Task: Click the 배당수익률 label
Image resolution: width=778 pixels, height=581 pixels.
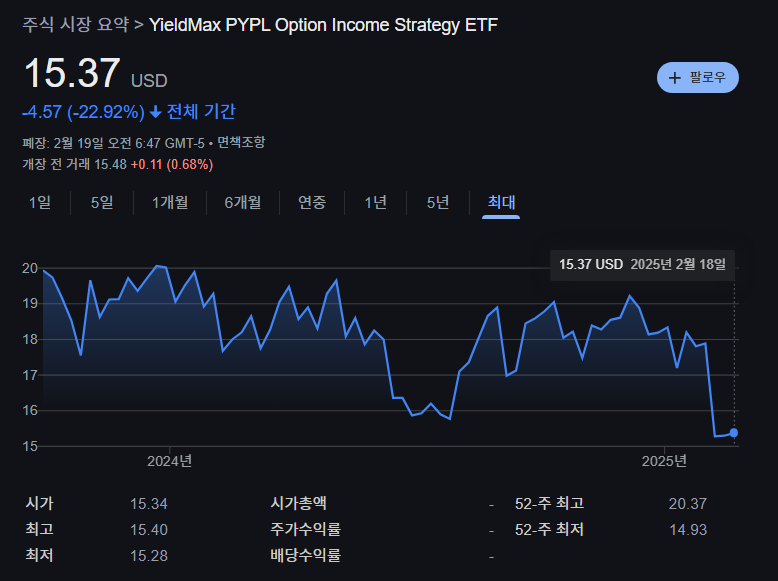Action: click(x=305, y=555)
